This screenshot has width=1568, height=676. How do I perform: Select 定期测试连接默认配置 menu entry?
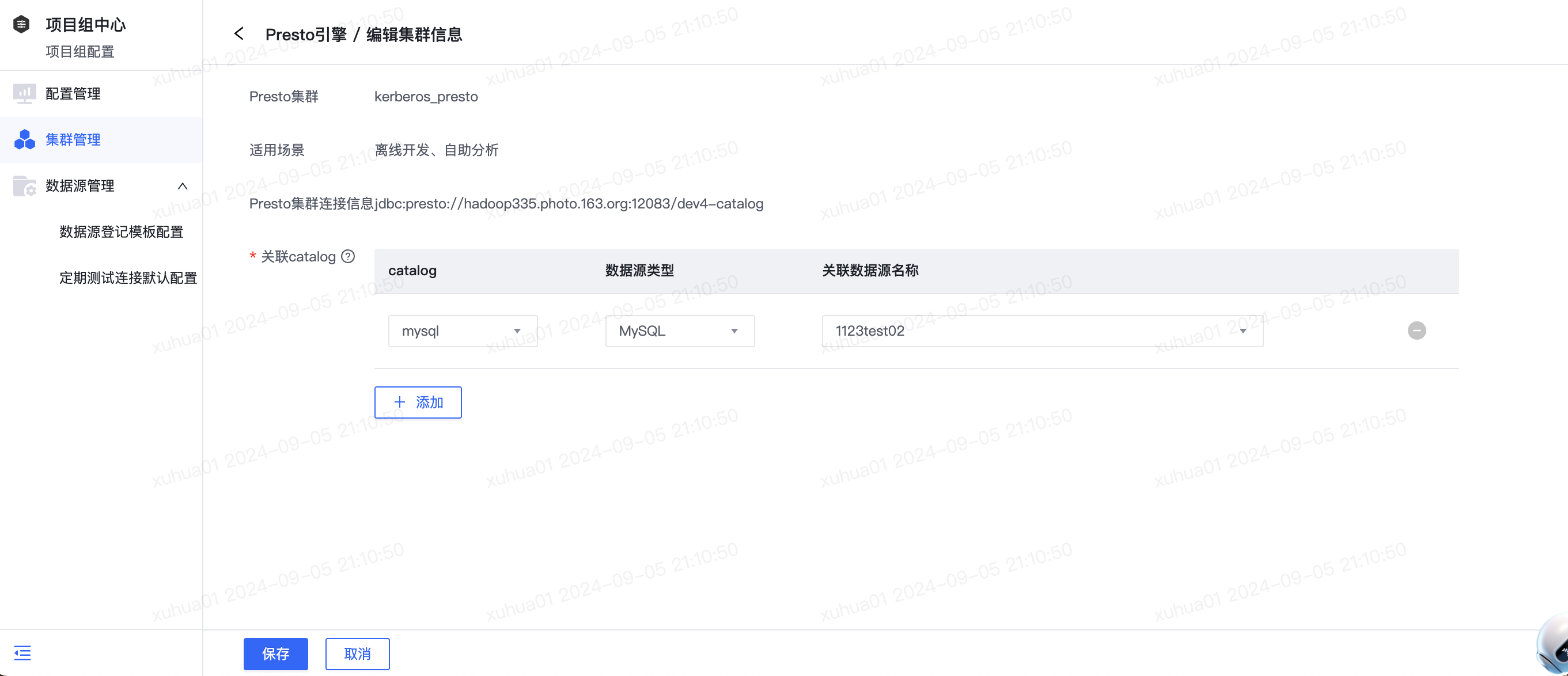point(128,278)
